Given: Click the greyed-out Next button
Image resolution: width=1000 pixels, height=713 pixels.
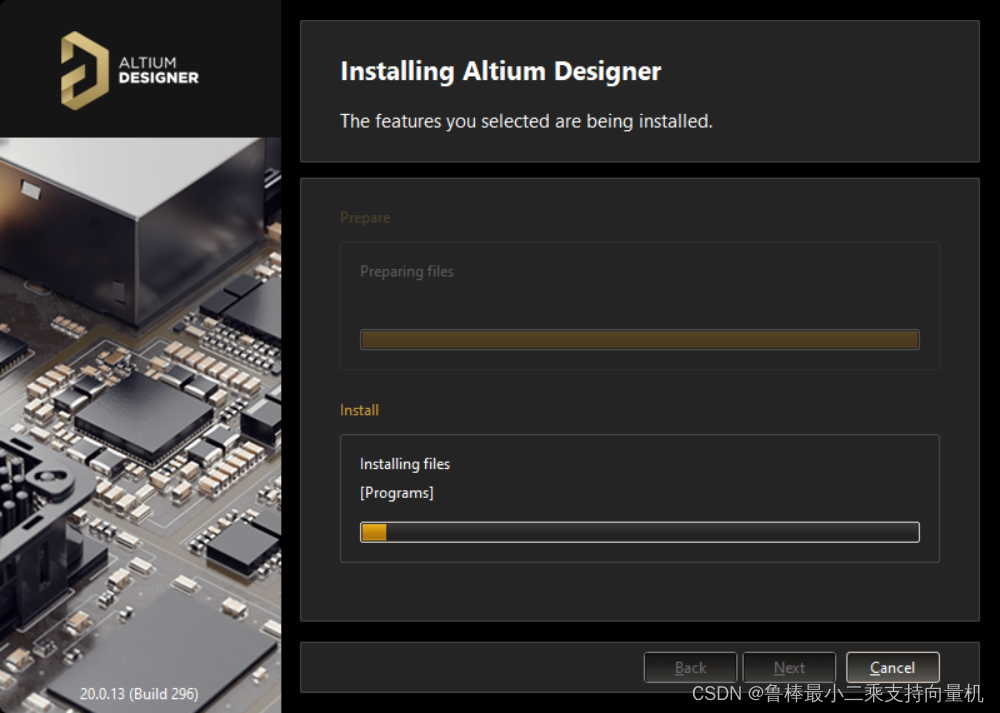Looking at the screenshot, I should (x=789, y=668).
